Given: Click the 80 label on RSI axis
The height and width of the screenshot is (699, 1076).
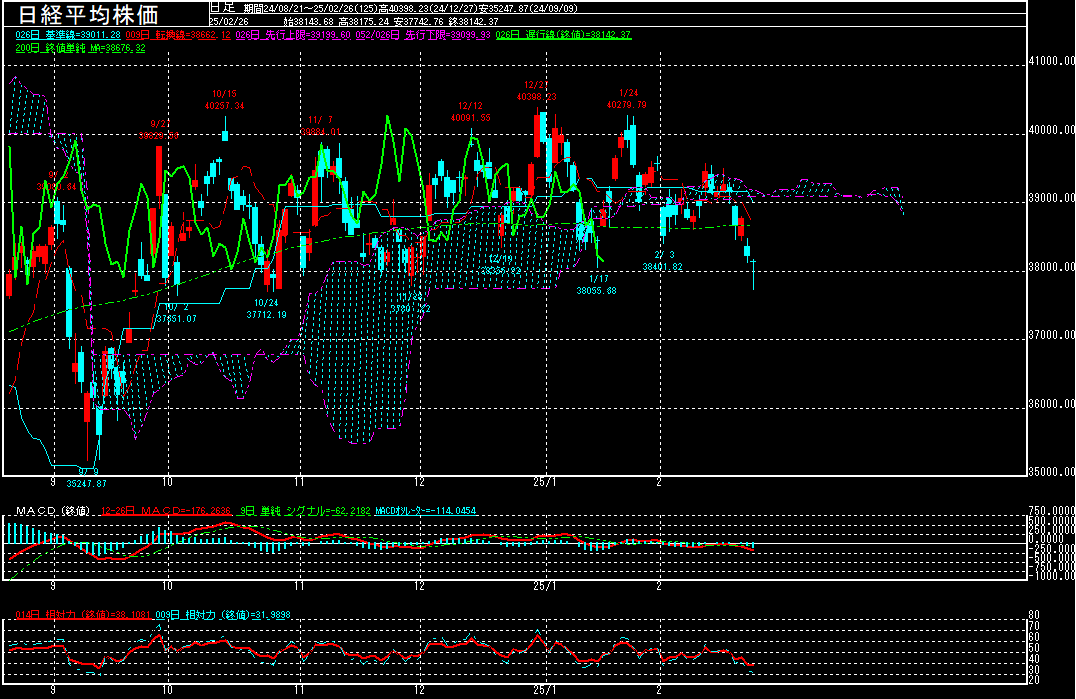Looking at the screenshot, I should point(1034,615).
